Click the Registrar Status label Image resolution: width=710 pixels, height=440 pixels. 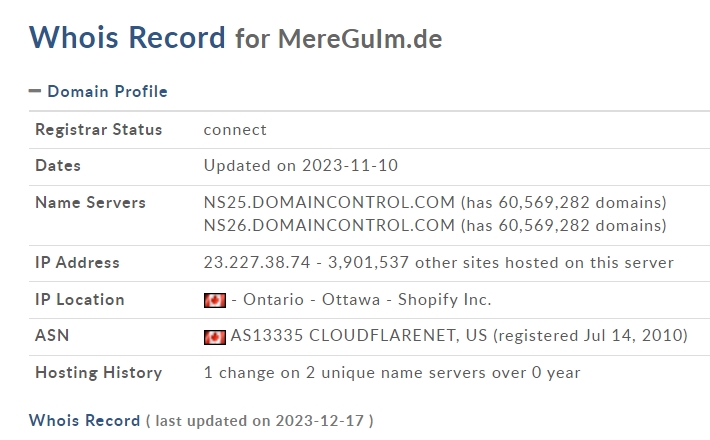coord(98,129)
